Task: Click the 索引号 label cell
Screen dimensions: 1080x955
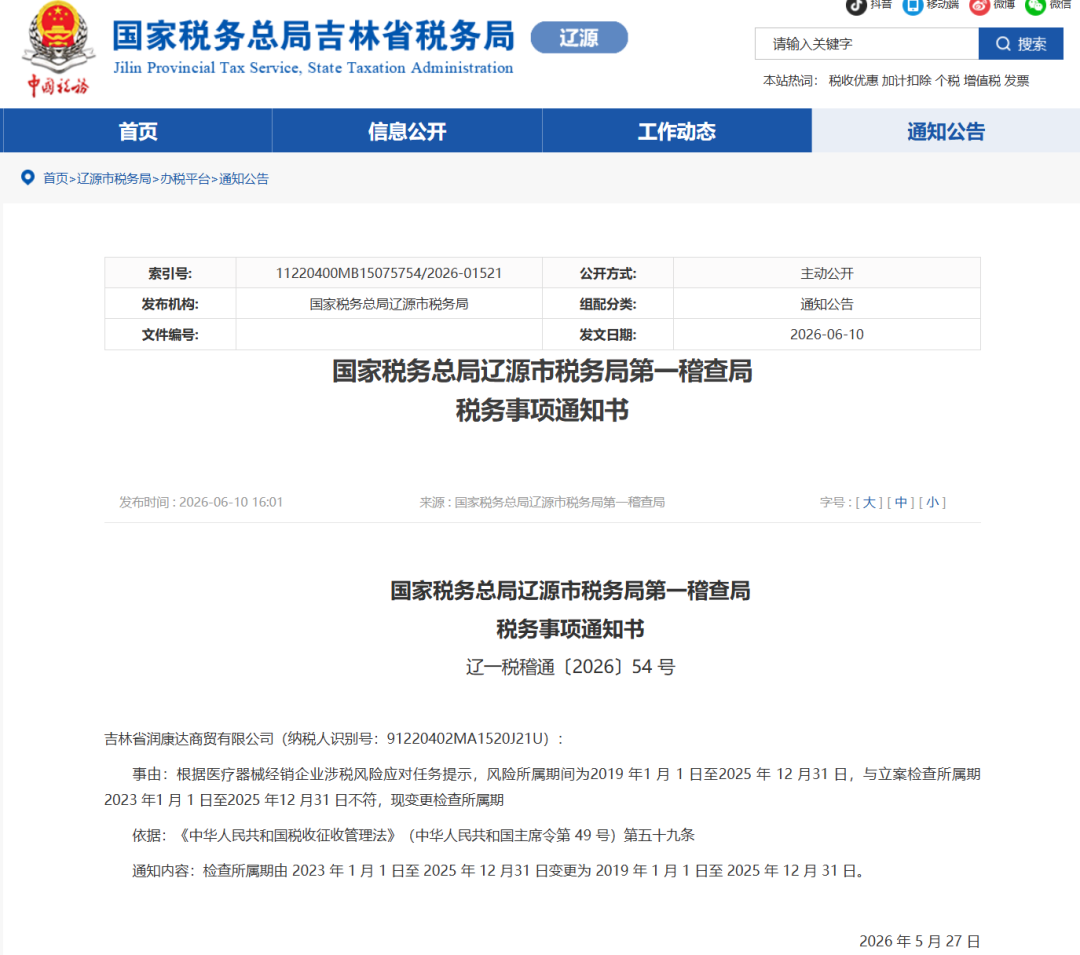Action: pyautogui.click(x=170, y=273)
